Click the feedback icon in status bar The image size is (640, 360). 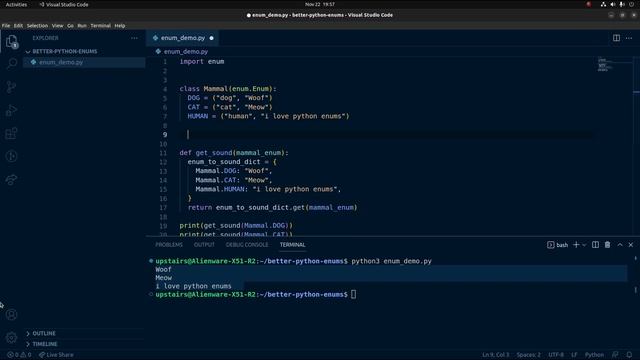pos(615,355)
